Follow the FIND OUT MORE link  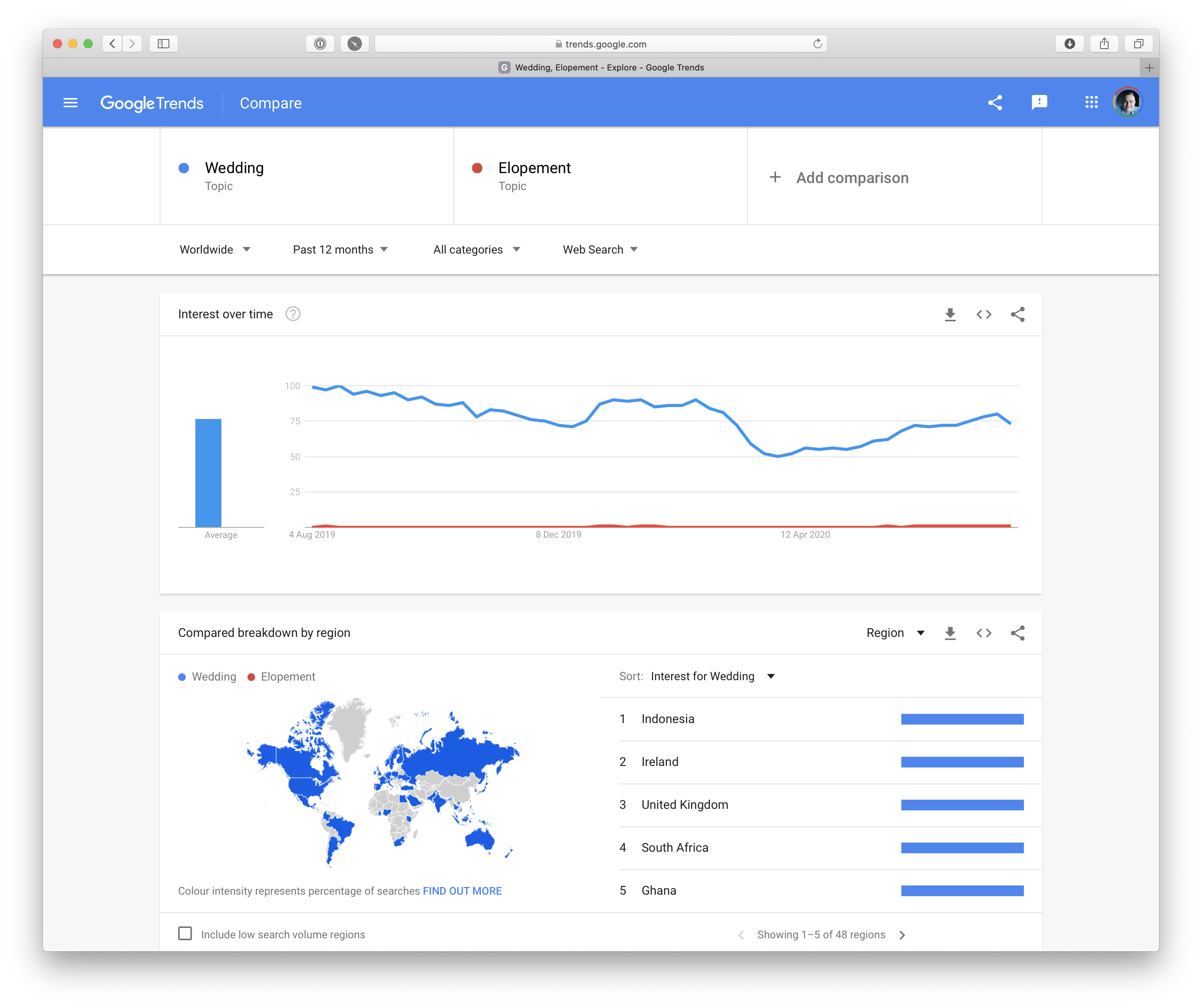tap(462, 891)
